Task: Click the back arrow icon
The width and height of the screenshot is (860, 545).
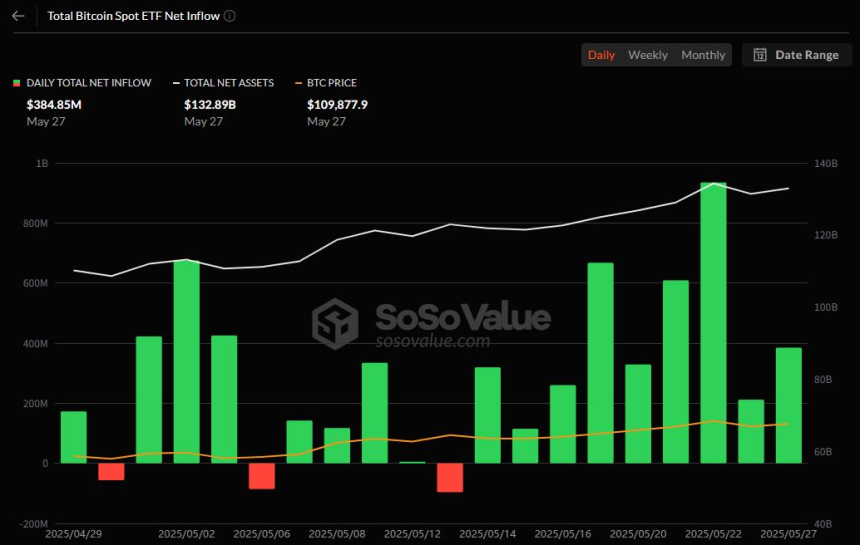Action: click(18, 16)
